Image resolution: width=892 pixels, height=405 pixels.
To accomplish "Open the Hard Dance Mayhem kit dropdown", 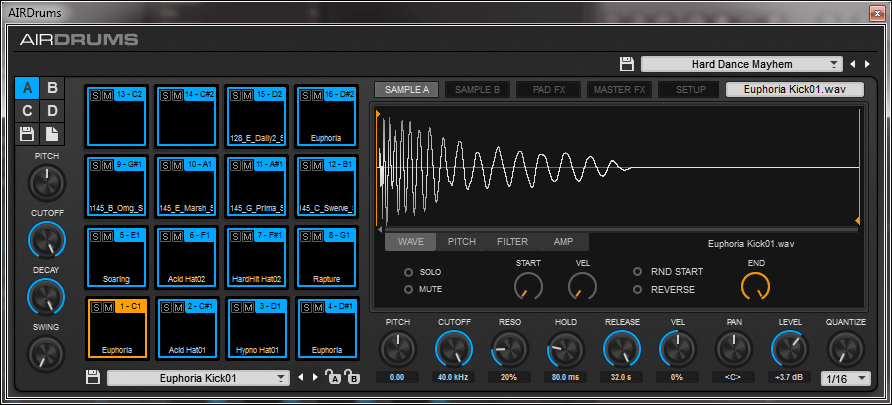I will [x=741, y=64].
